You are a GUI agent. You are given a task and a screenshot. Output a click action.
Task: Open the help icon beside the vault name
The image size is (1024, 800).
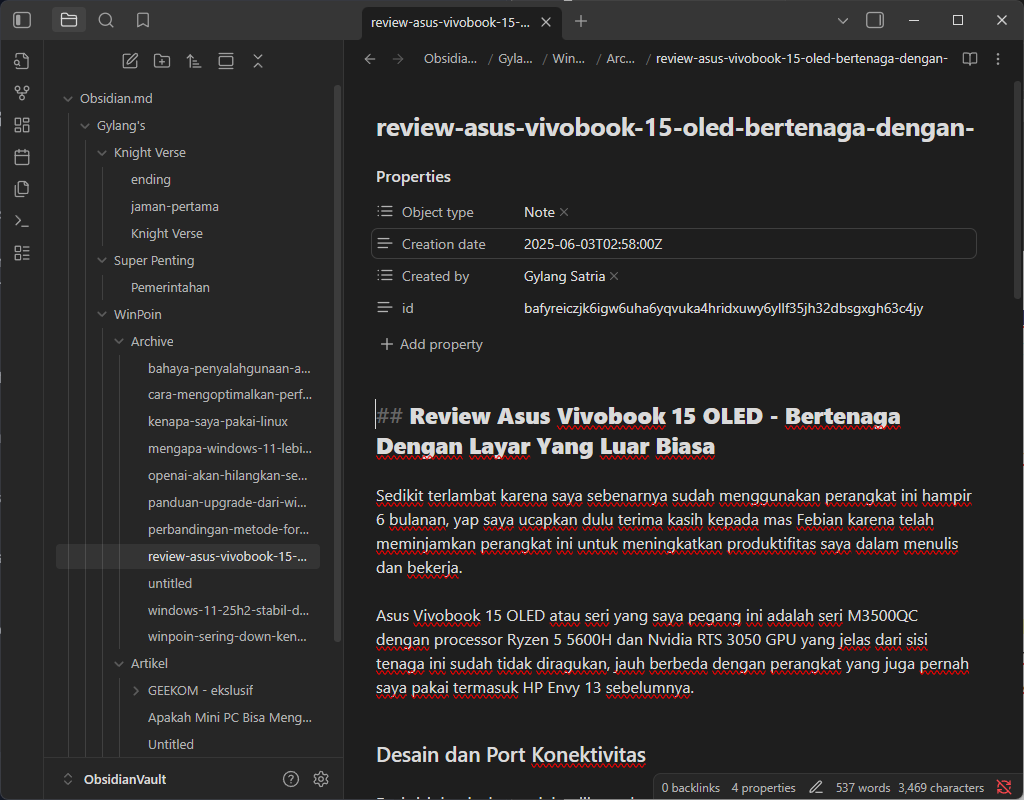tap(291, 779)
